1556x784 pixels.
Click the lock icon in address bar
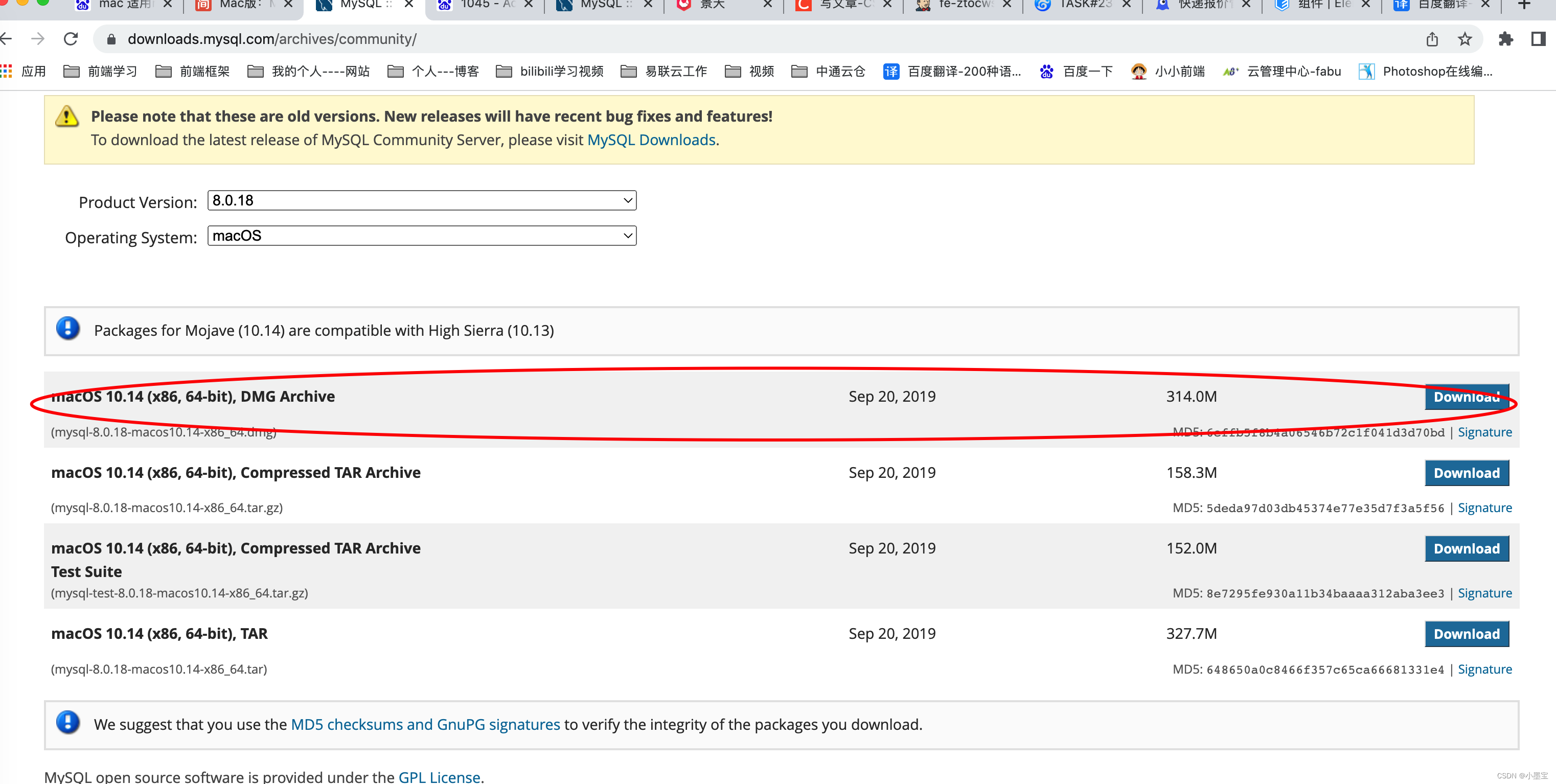coord(111,39)
